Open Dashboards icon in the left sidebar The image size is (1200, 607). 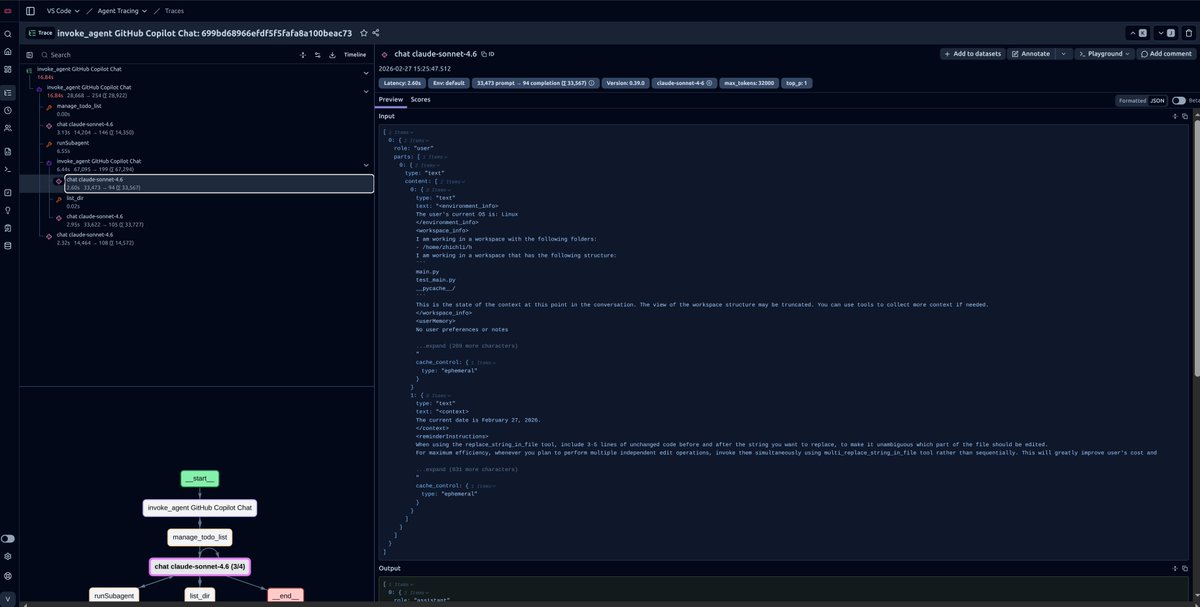[x=8, y=69]
